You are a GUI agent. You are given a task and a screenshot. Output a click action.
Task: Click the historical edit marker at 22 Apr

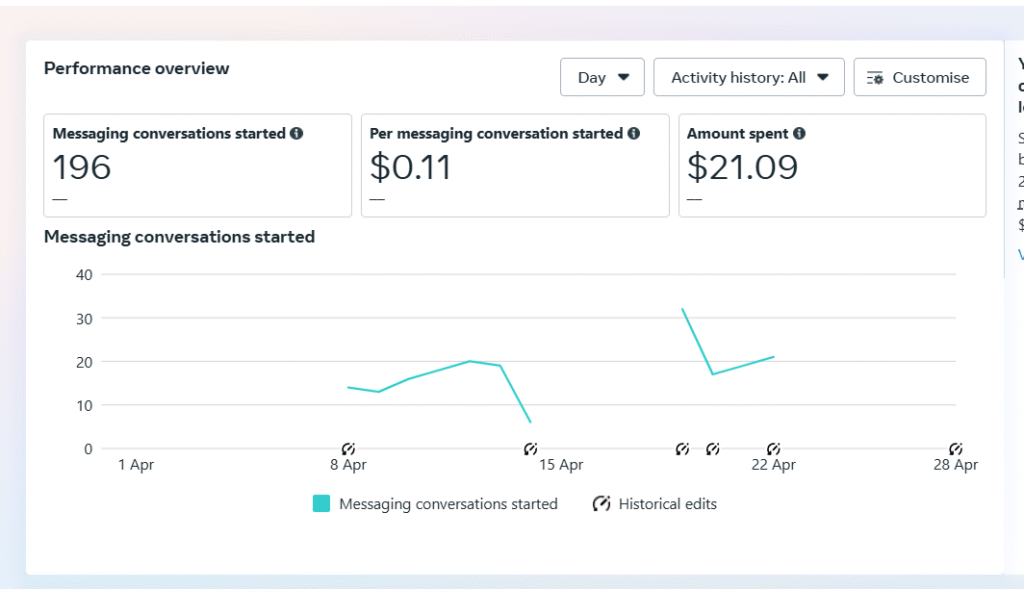click(x=773, y=449)
